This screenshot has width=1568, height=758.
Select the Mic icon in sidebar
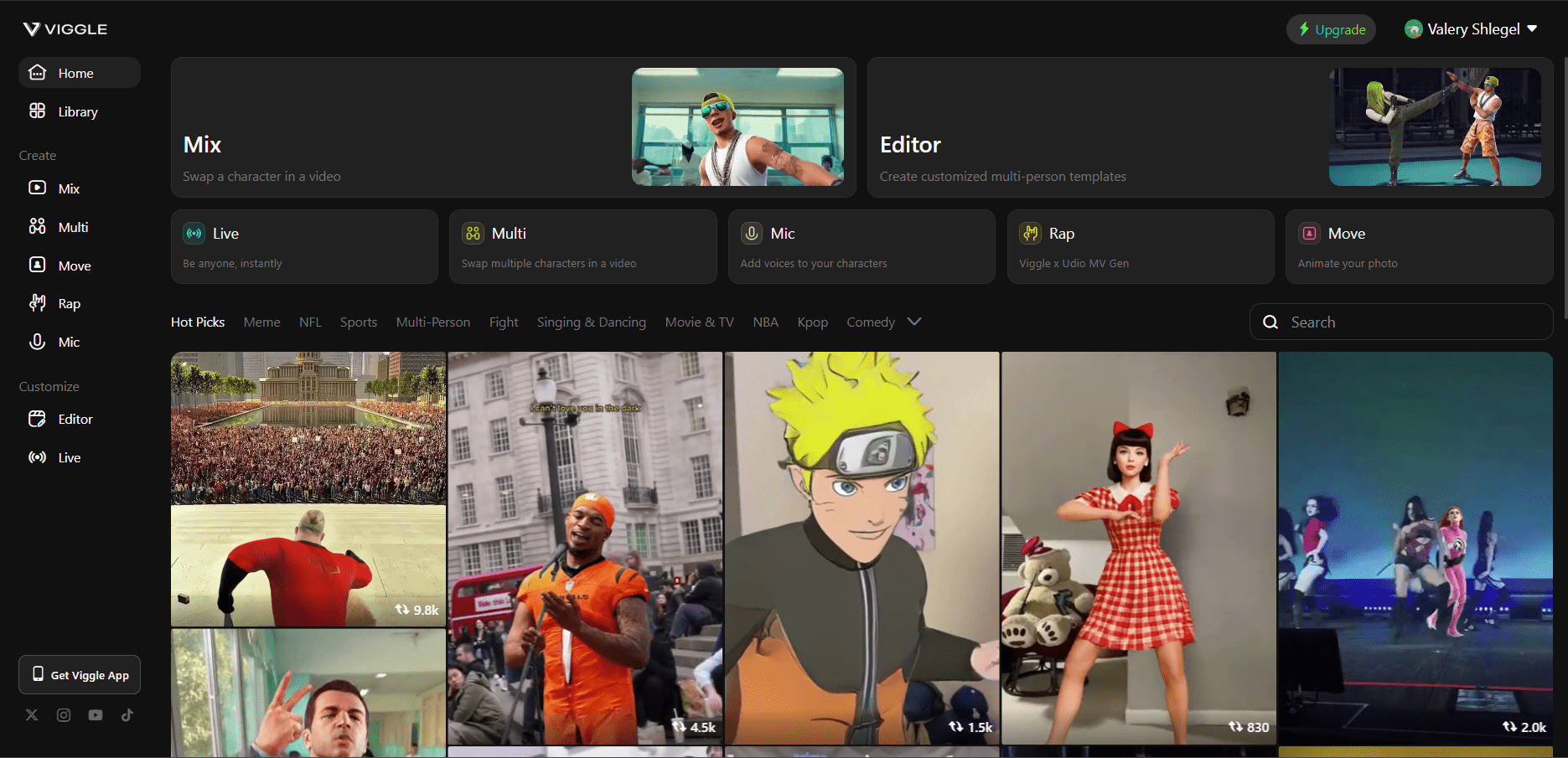coord(38,342)
